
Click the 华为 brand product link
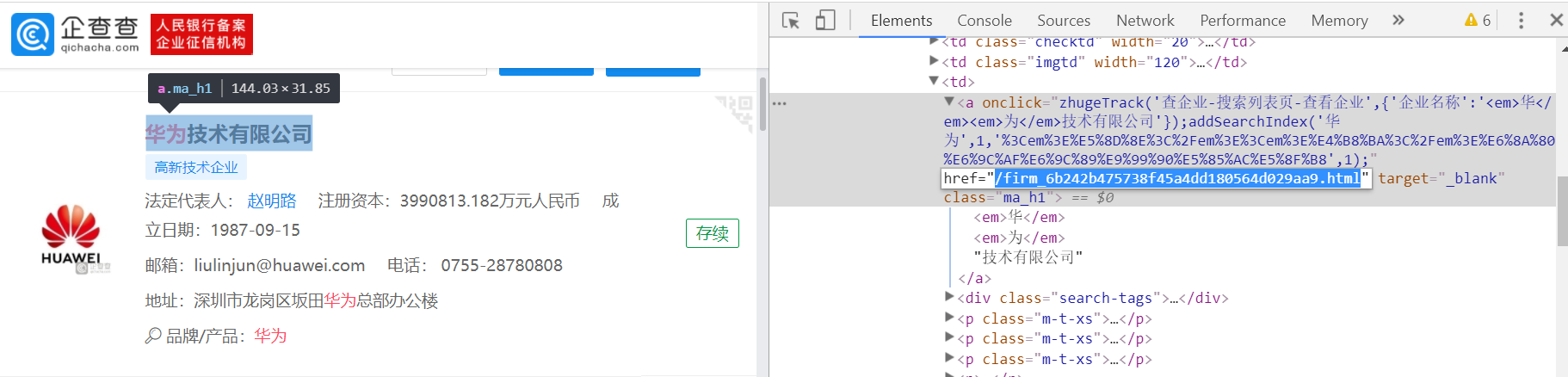pyautogui.click(x=270, y=336)
